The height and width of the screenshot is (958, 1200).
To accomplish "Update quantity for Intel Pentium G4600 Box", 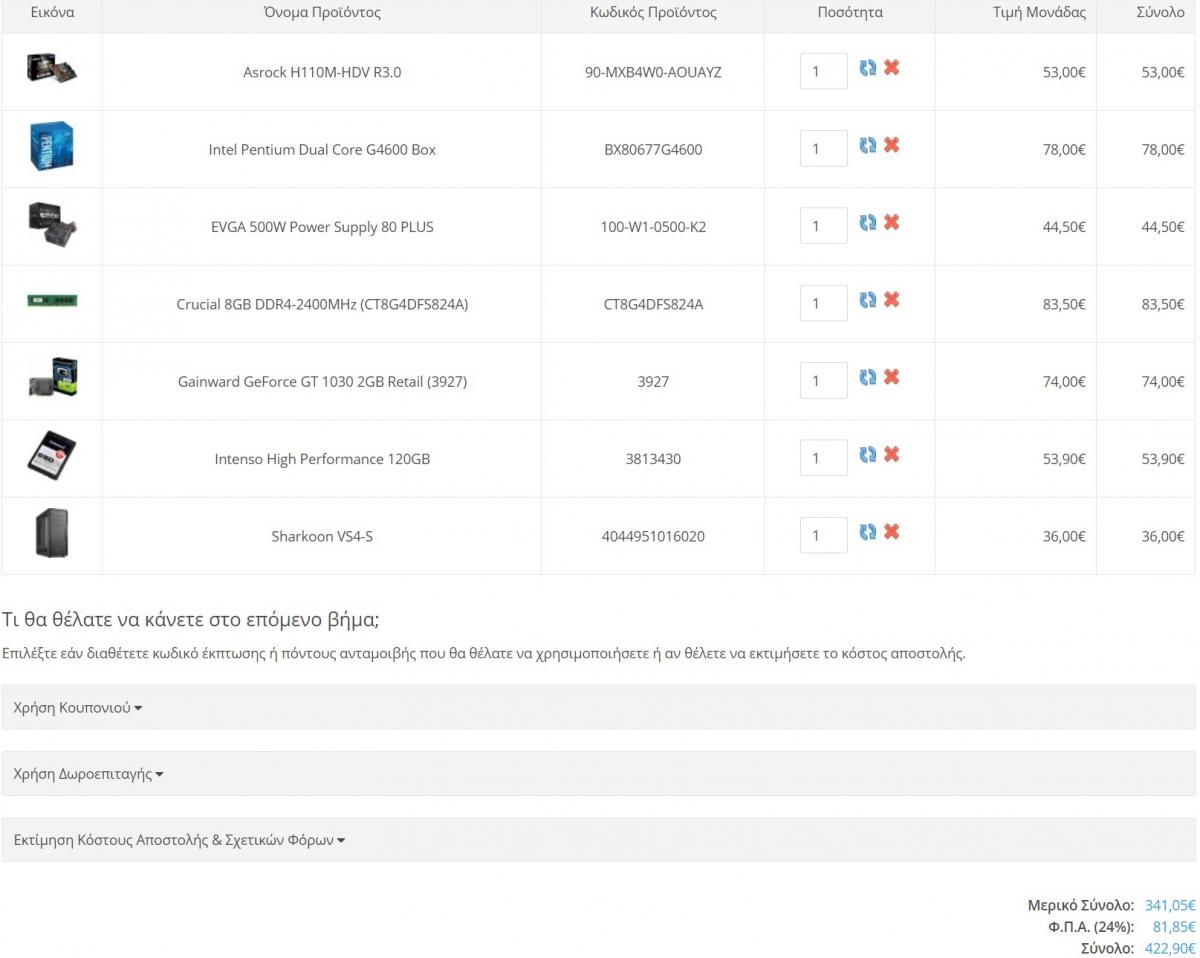I will pyautogui.click(x=868, y=145).
